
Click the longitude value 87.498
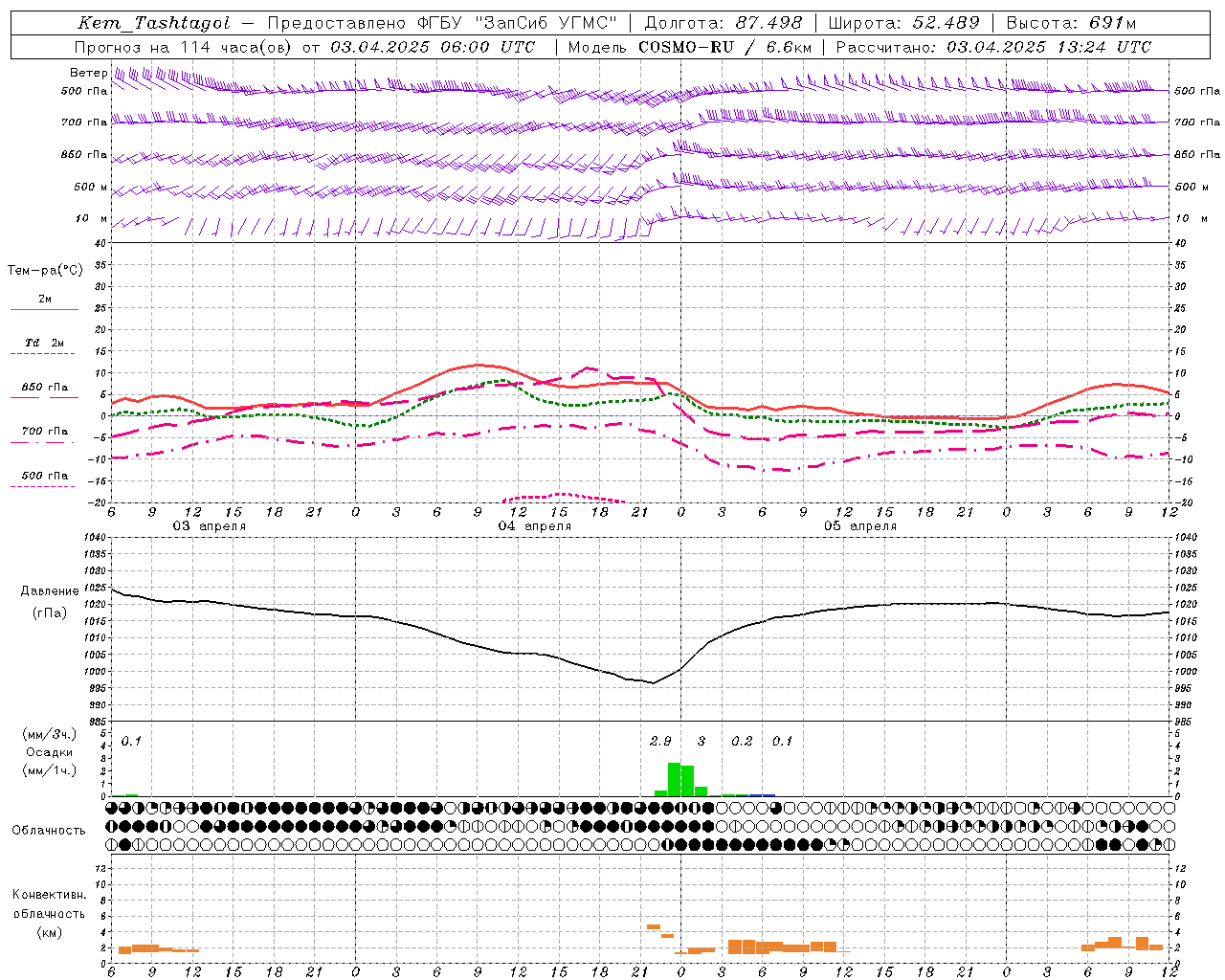tap(769, 23)
